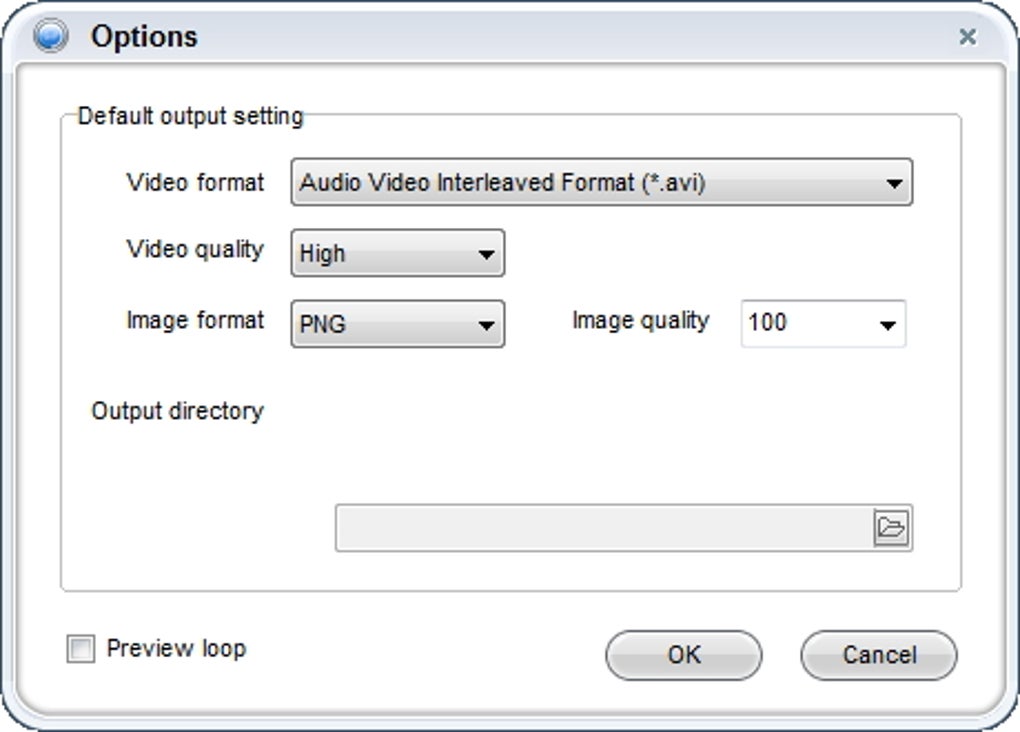Browse for output directory folder icon
The width and height of the screenshot is (1020, 732).
[891, 528]
